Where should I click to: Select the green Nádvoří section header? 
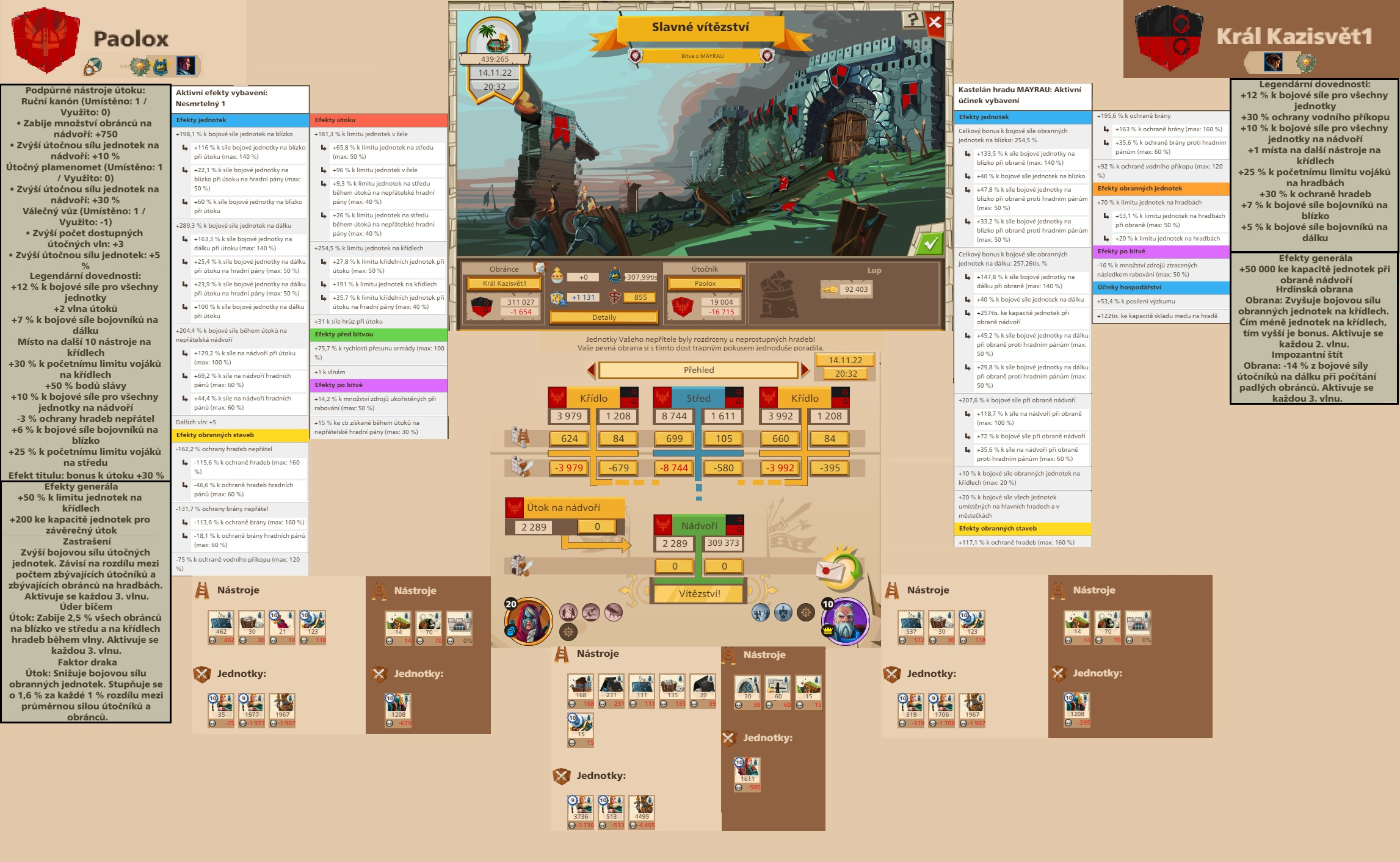(698, 526)
